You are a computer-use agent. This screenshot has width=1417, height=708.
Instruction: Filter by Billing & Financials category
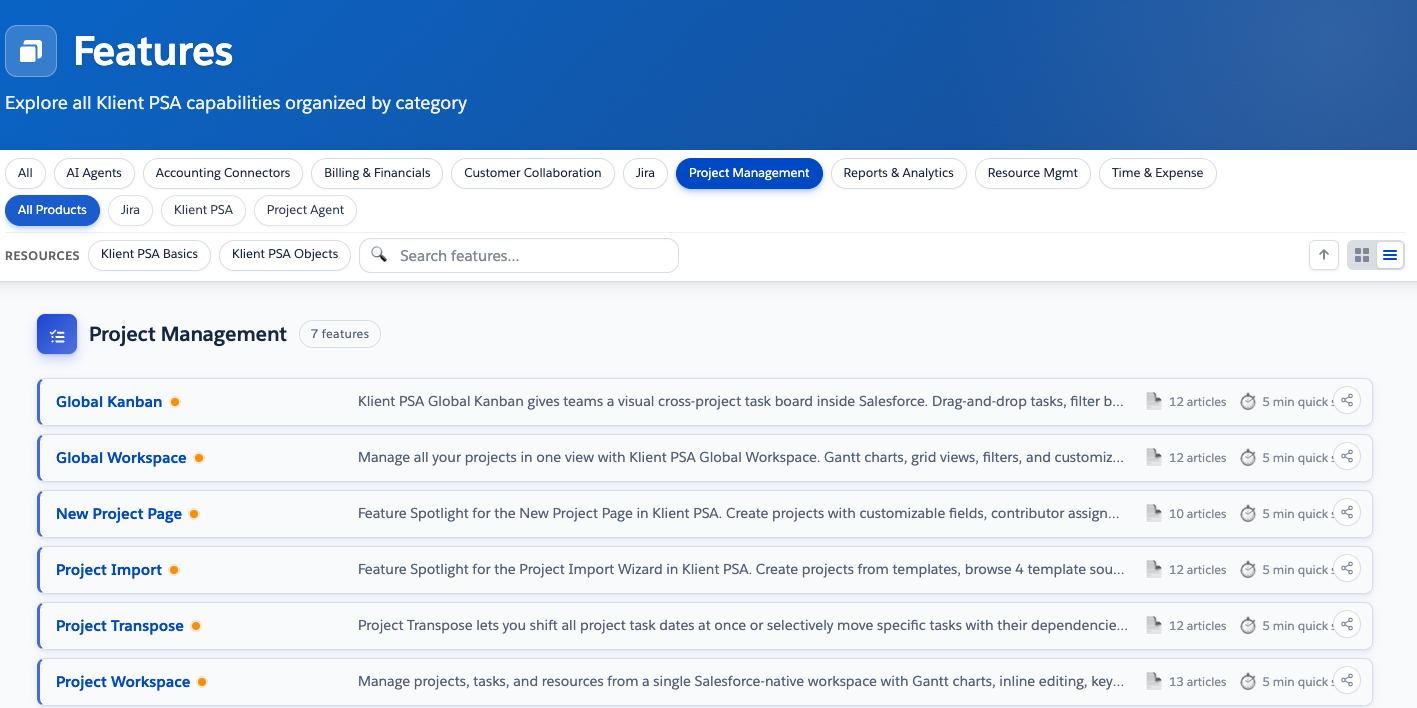(x=377, y=173)
